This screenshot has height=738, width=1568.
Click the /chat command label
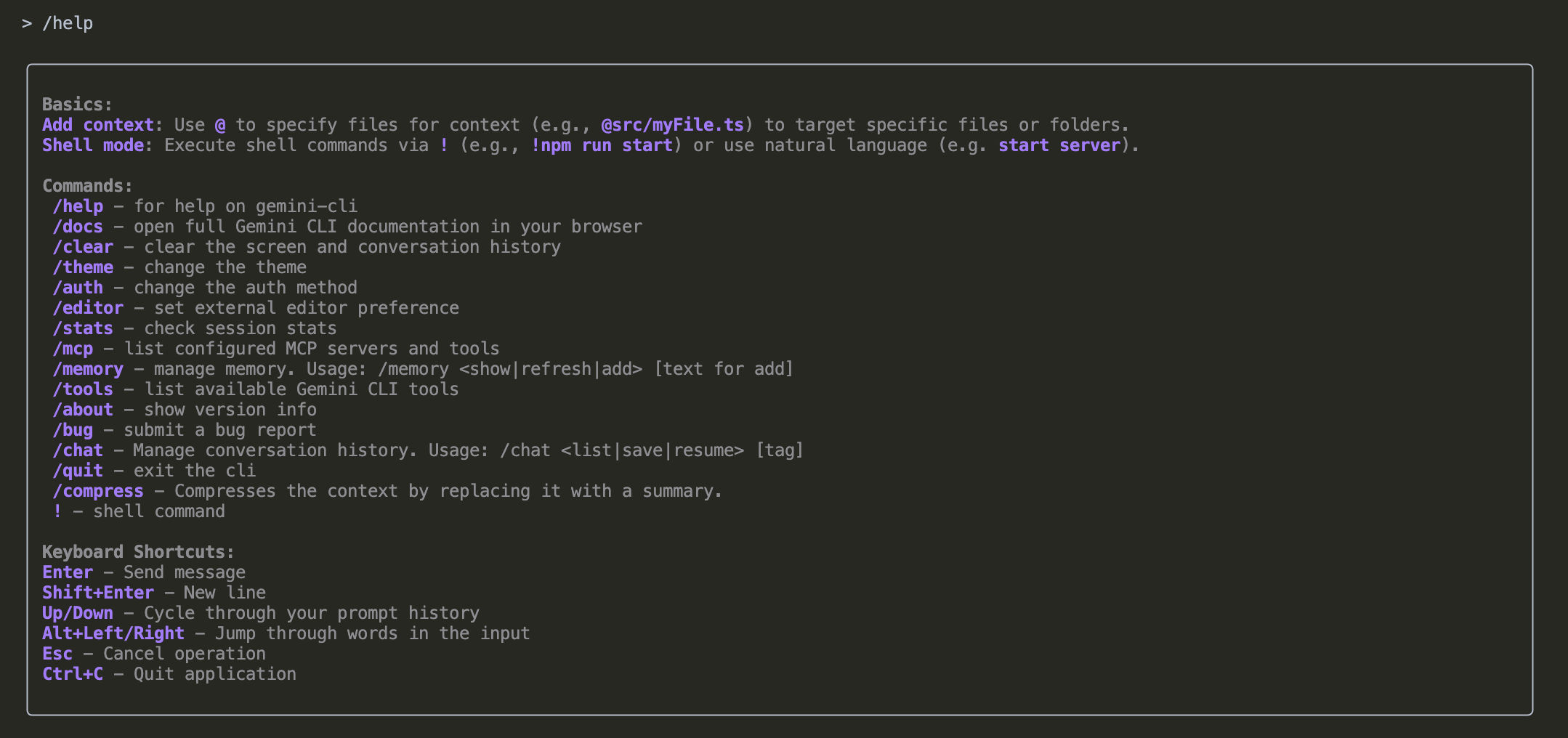point(78,450)
